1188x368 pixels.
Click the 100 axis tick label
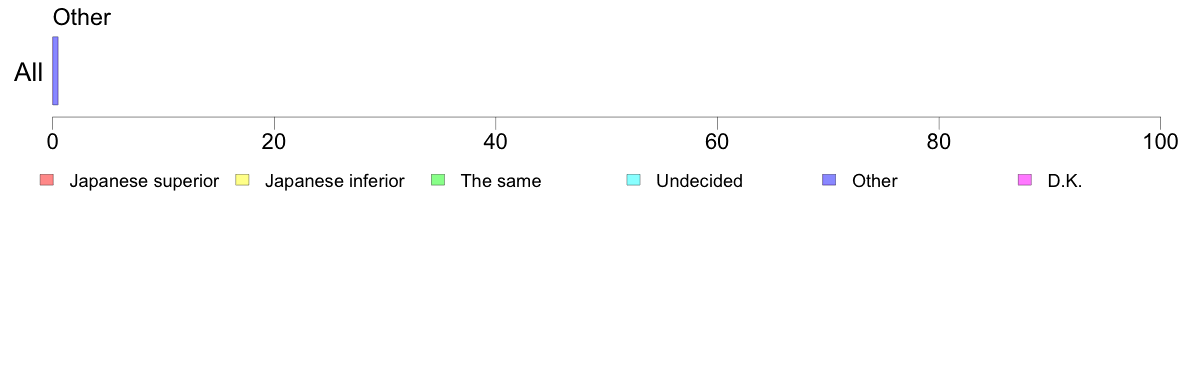1159,141
